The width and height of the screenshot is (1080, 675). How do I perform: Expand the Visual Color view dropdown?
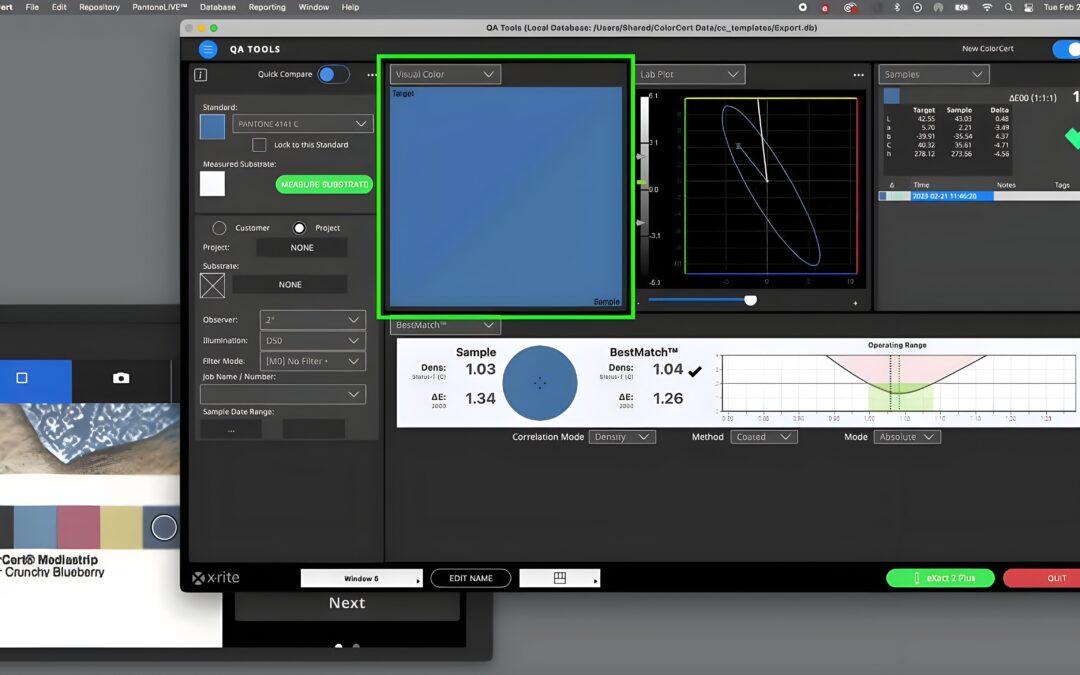[445, 74]
